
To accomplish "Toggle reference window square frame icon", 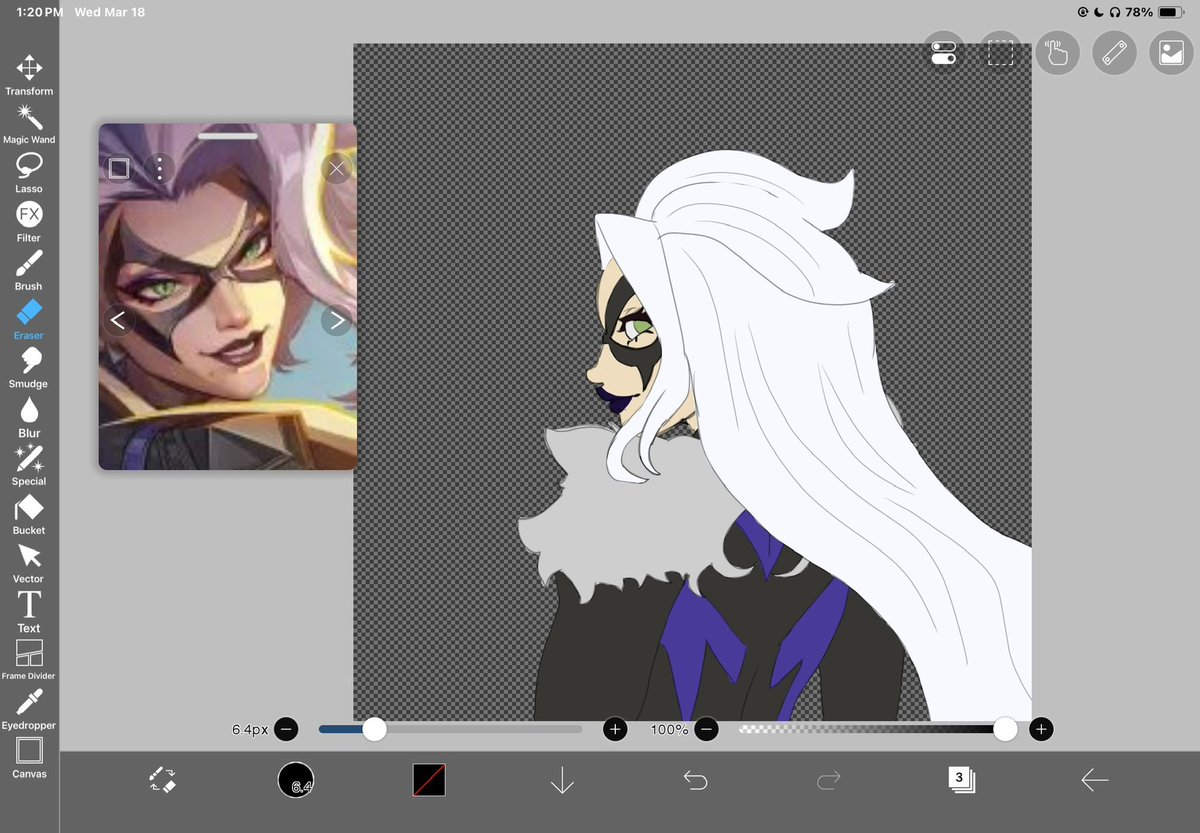I will coord(119,168).
